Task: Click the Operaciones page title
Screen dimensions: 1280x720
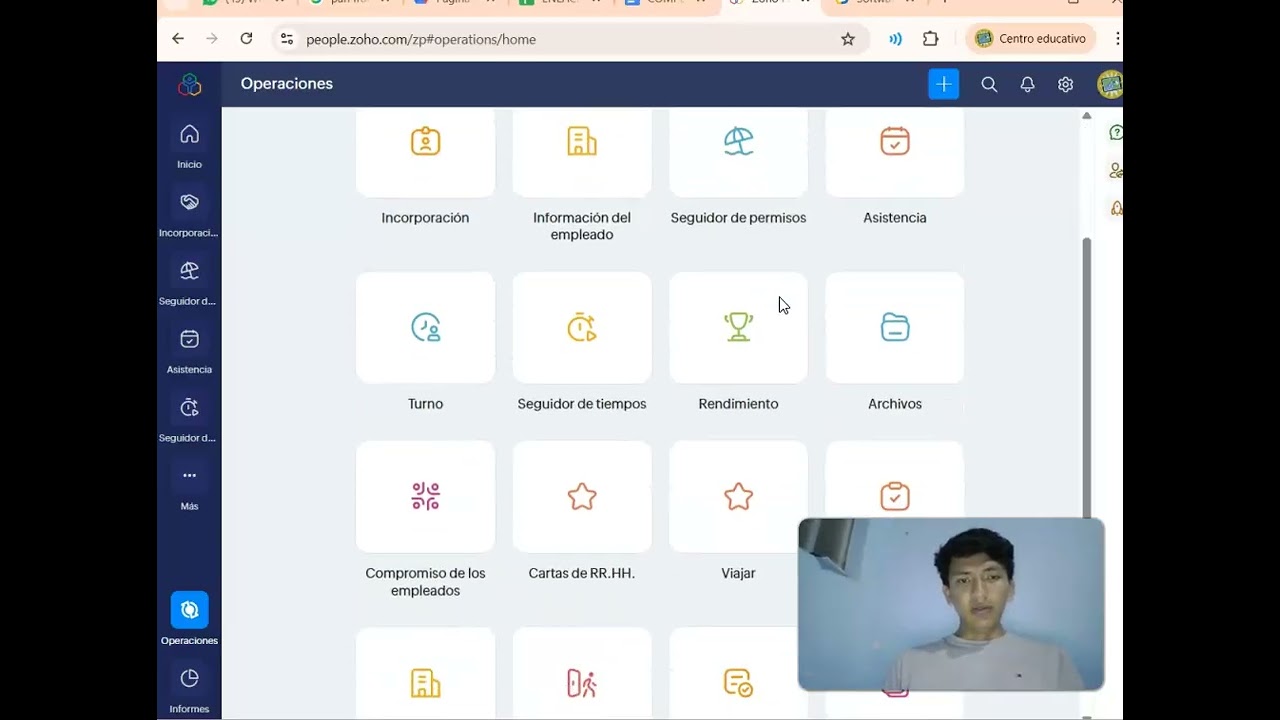Action: pos(287,84)
